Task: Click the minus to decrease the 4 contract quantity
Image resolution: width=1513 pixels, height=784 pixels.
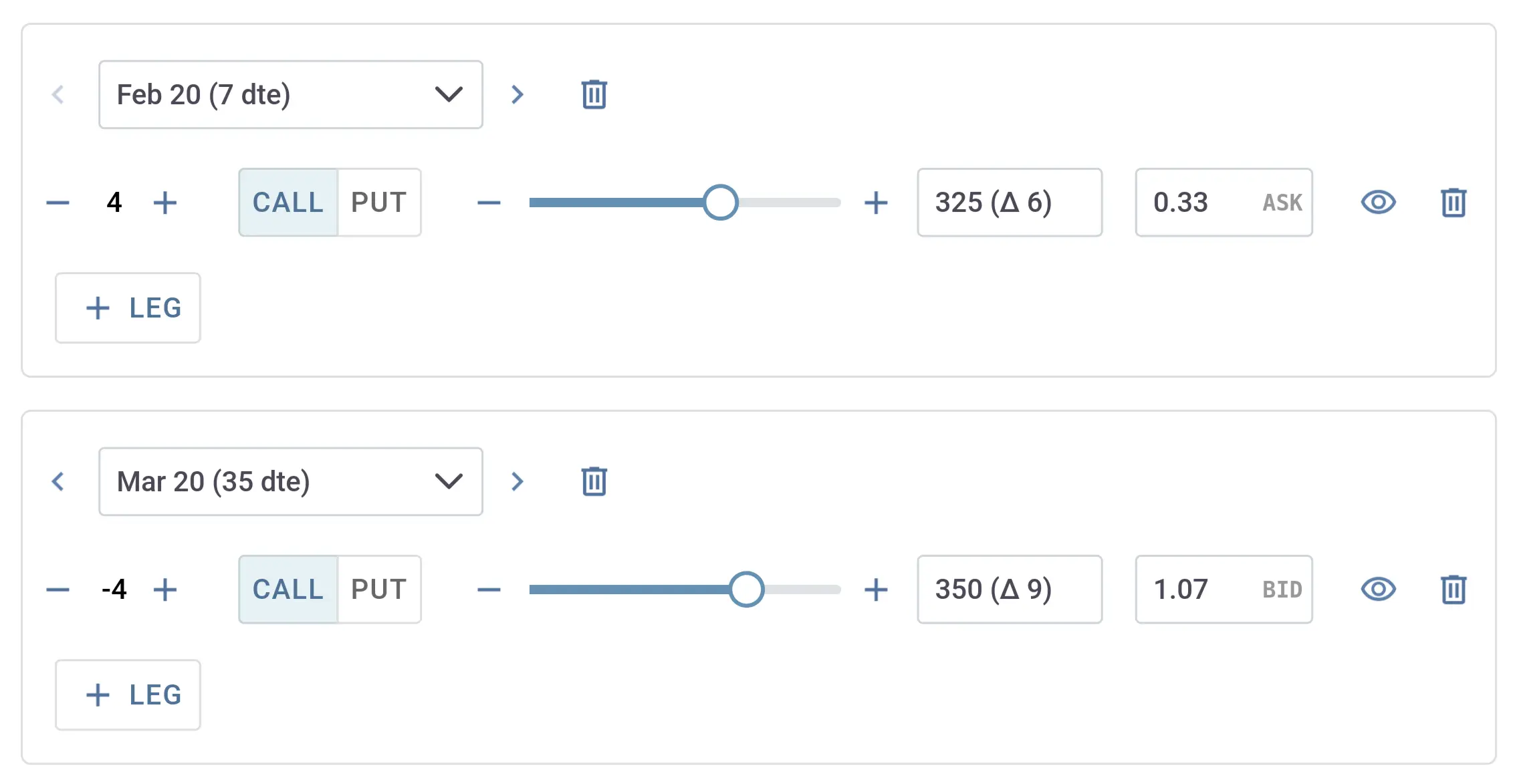Action: coord(57,203)
